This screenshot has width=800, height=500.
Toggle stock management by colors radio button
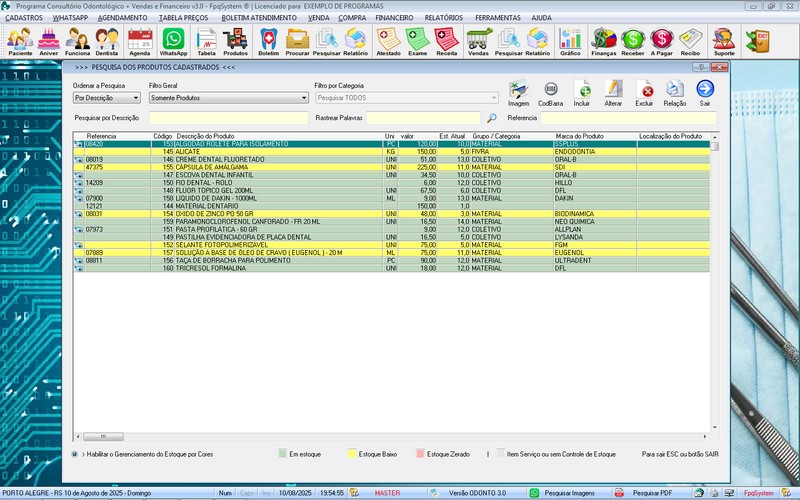coord(76,454)
